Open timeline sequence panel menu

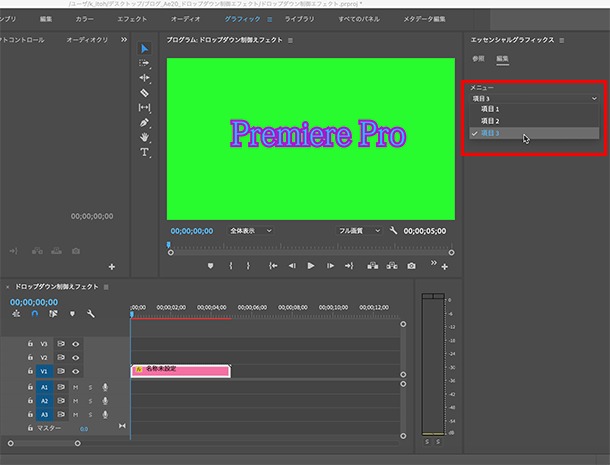(106, 287)
